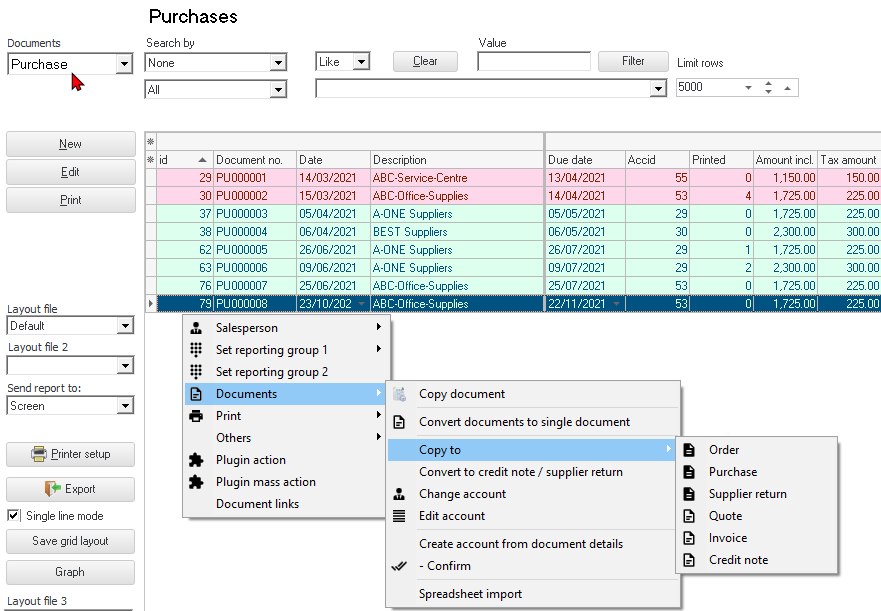Viewport: 881px width, 611px height.
Task: Click the document icon next to Credit note
Action: click(x=689, y=560)
